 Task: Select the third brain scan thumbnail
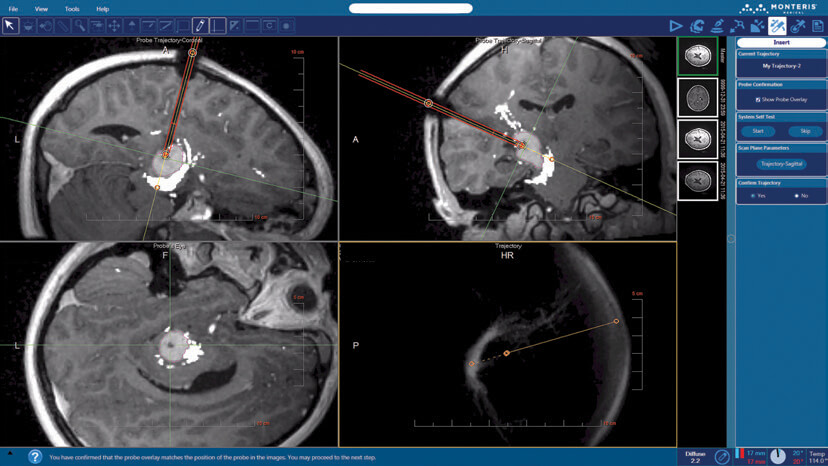(x=698, y=139)
